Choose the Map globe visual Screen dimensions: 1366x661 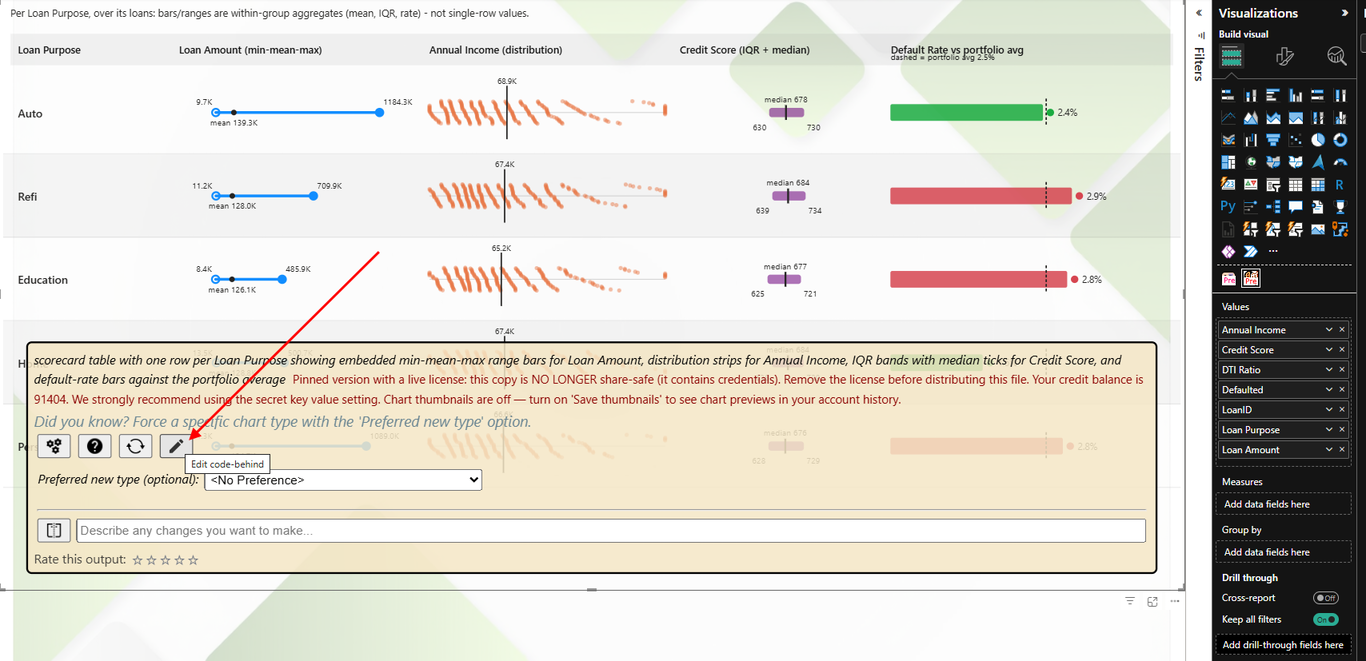(x=1251, y=162)
